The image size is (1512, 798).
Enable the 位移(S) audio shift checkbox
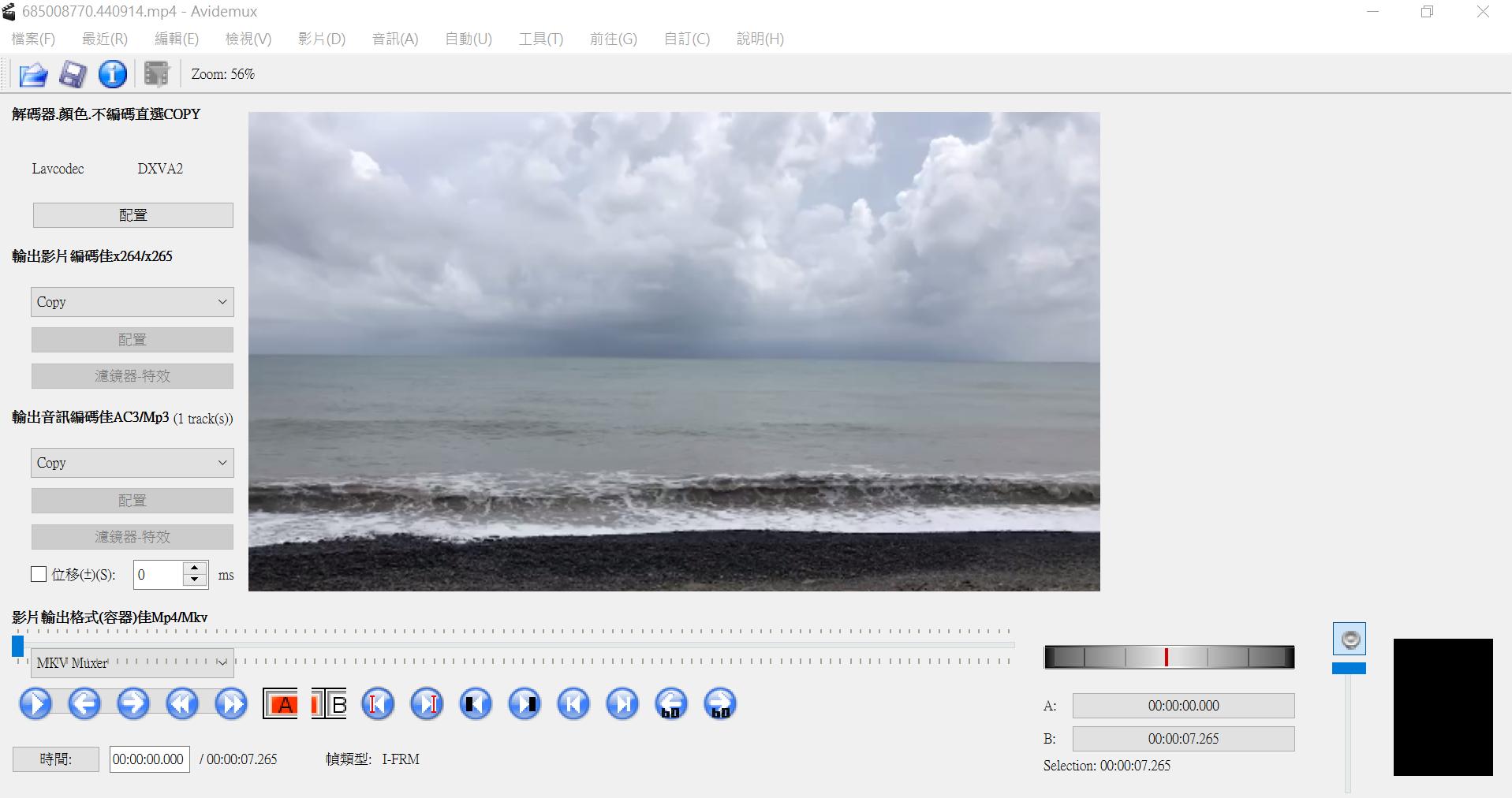(38, 574)
